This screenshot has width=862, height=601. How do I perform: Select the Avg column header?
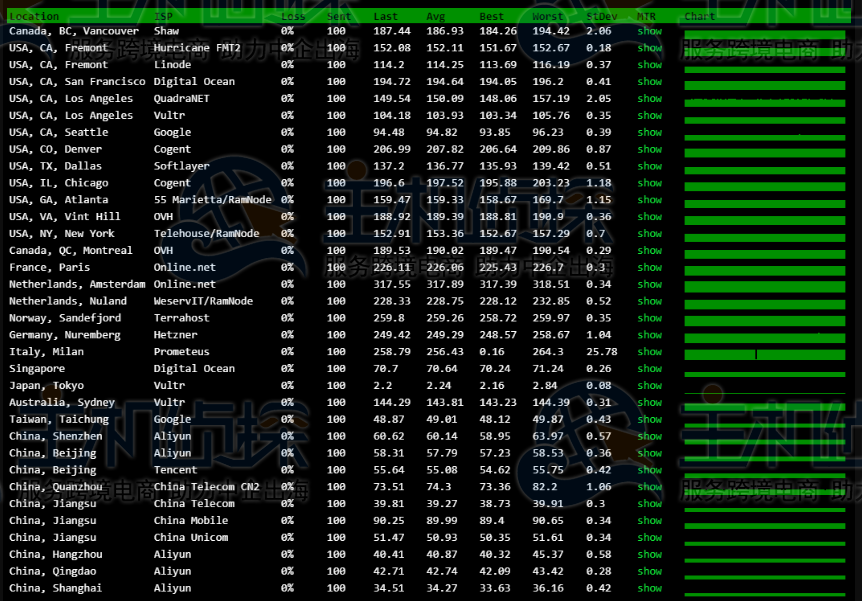coord(437,16)
